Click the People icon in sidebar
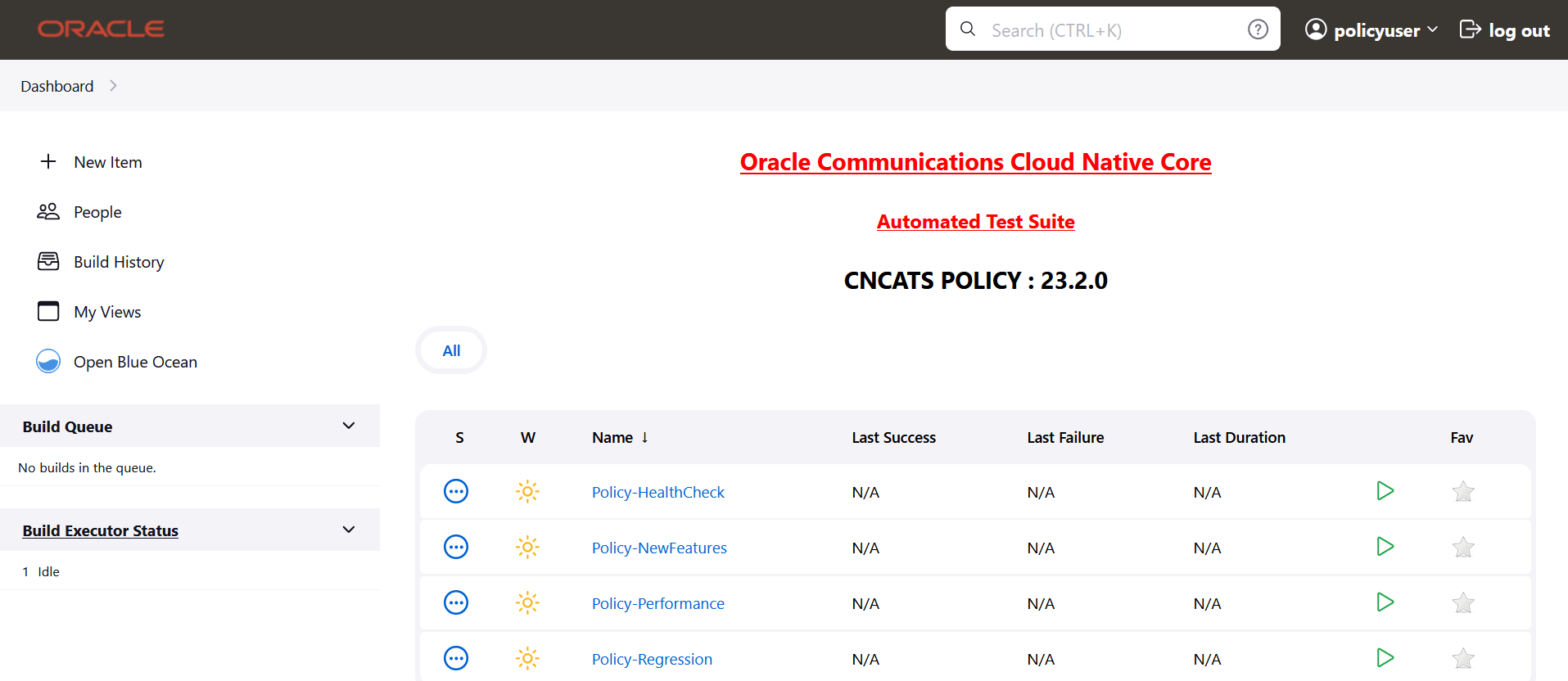 click(x=48, y=211)
